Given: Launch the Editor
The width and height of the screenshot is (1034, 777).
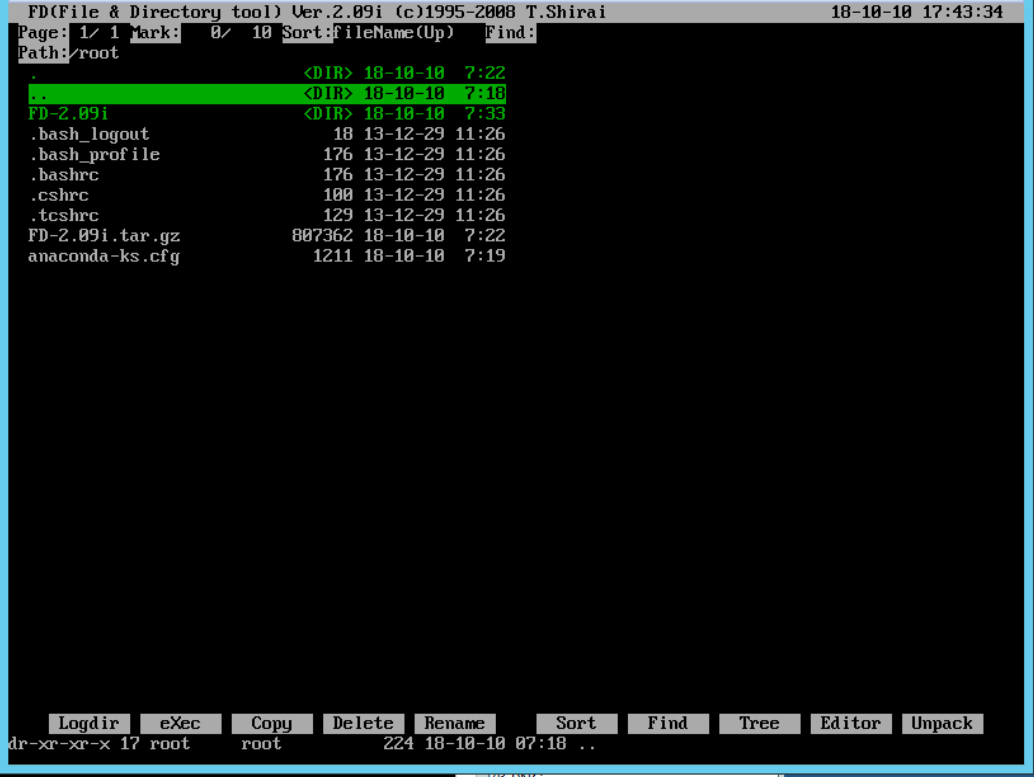Looking at the screenshot, I should coord(850,723).
